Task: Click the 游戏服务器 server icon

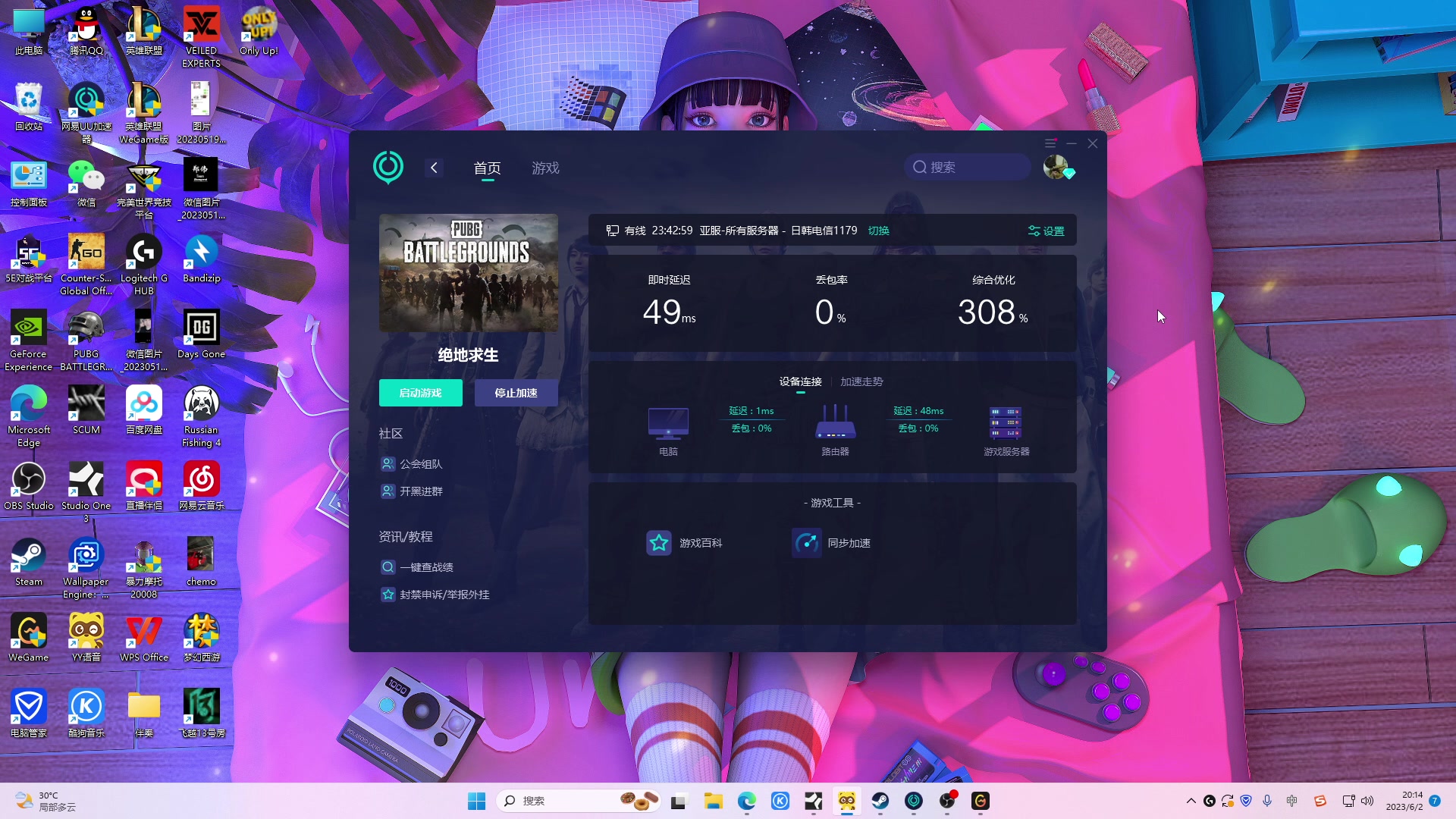Action: (1006, 423)
